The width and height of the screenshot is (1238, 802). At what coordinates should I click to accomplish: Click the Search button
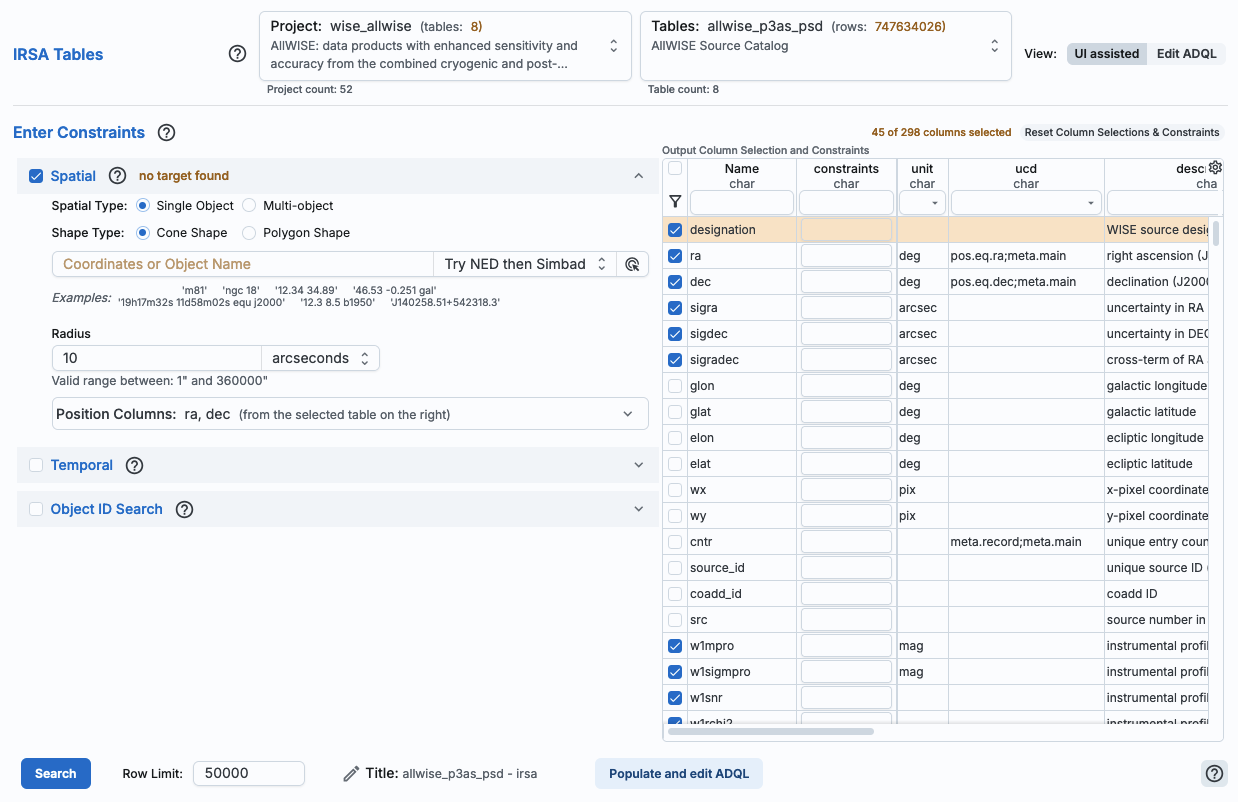pyautogui.click(x=56, y=773)
